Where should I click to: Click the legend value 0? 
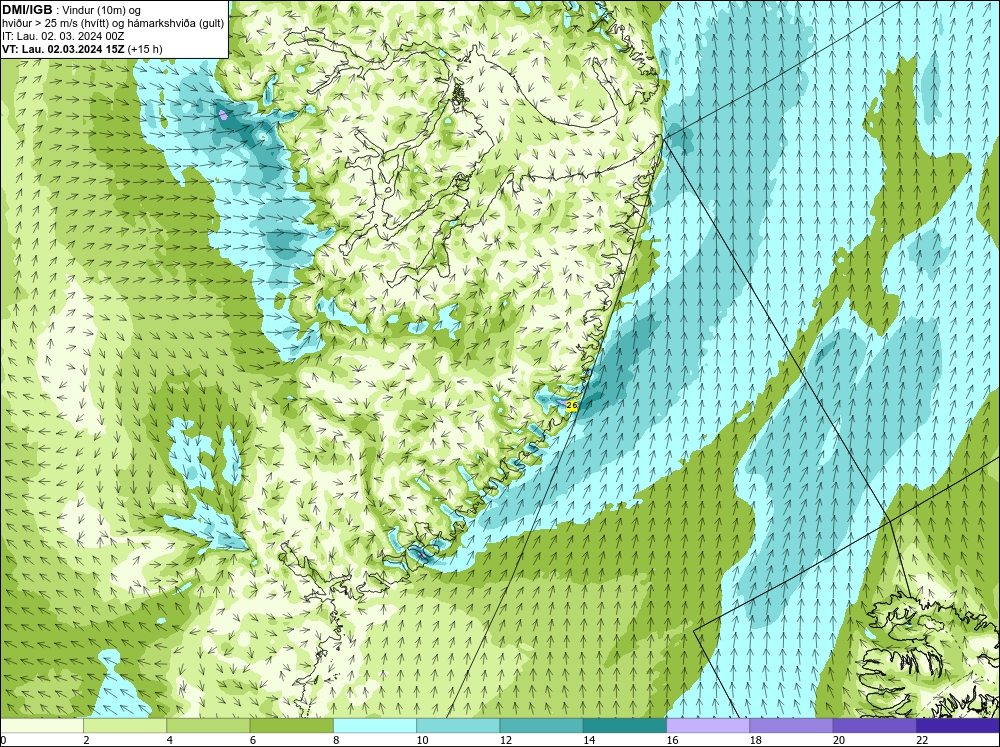tap(4, 740)
